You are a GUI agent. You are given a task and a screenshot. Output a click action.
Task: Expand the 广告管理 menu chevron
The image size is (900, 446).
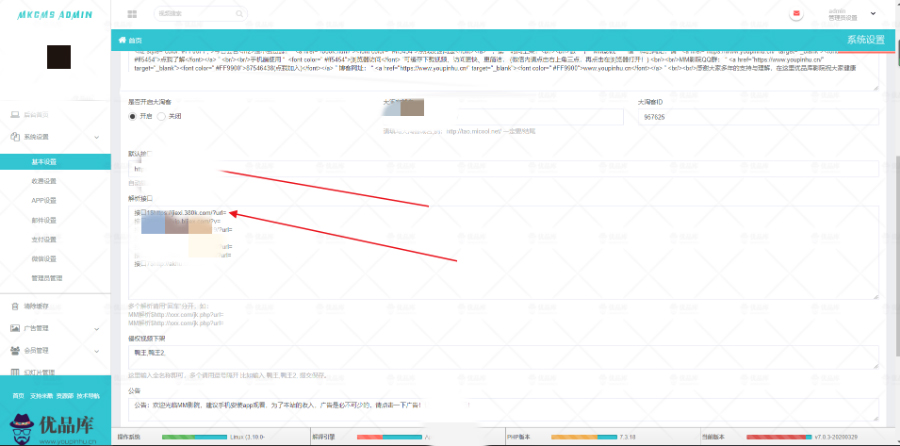click(96, 329)
